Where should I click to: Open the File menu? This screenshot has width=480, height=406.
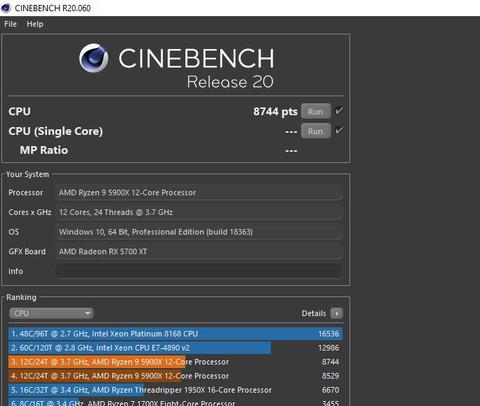pos(10,24)
